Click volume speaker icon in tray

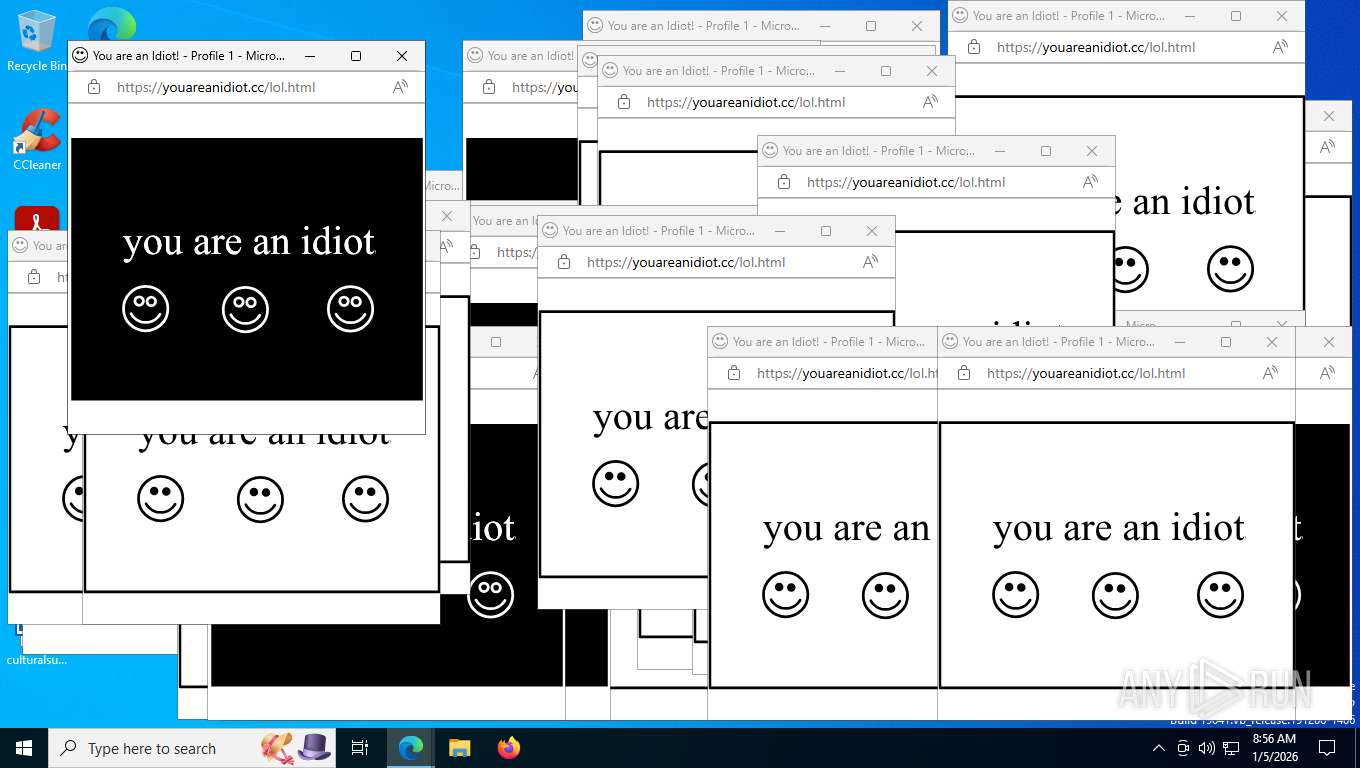coord(1207,748)
